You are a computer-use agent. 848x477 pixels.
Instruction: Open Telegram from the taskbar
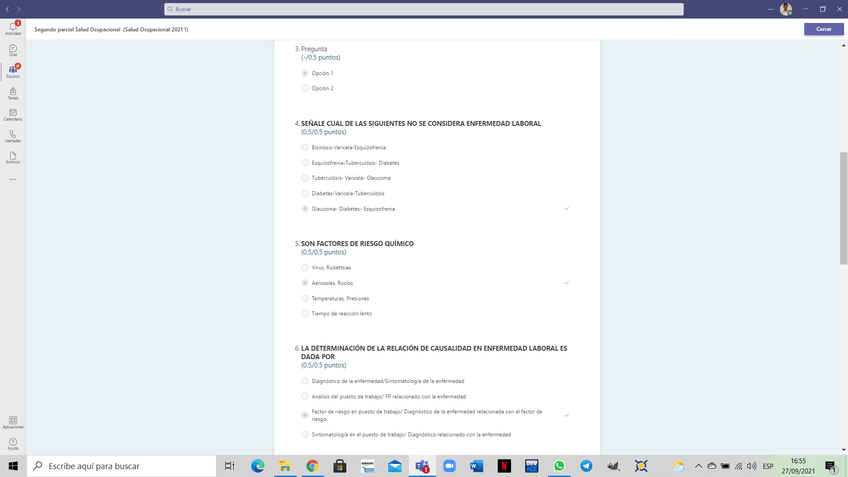[586, 466]
